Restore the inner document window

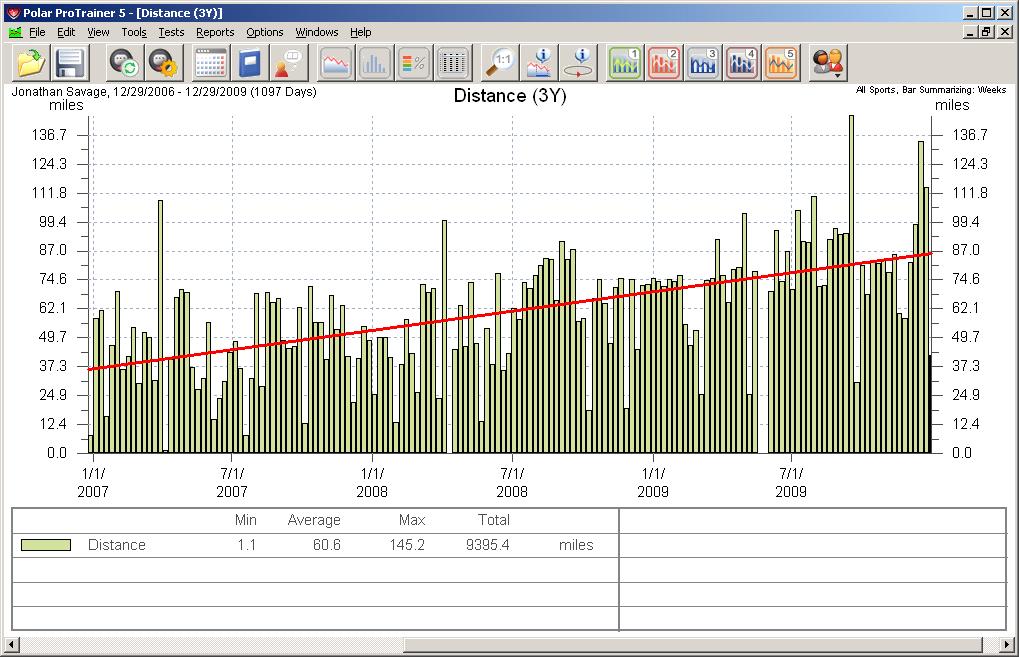(x=987, y=31)
